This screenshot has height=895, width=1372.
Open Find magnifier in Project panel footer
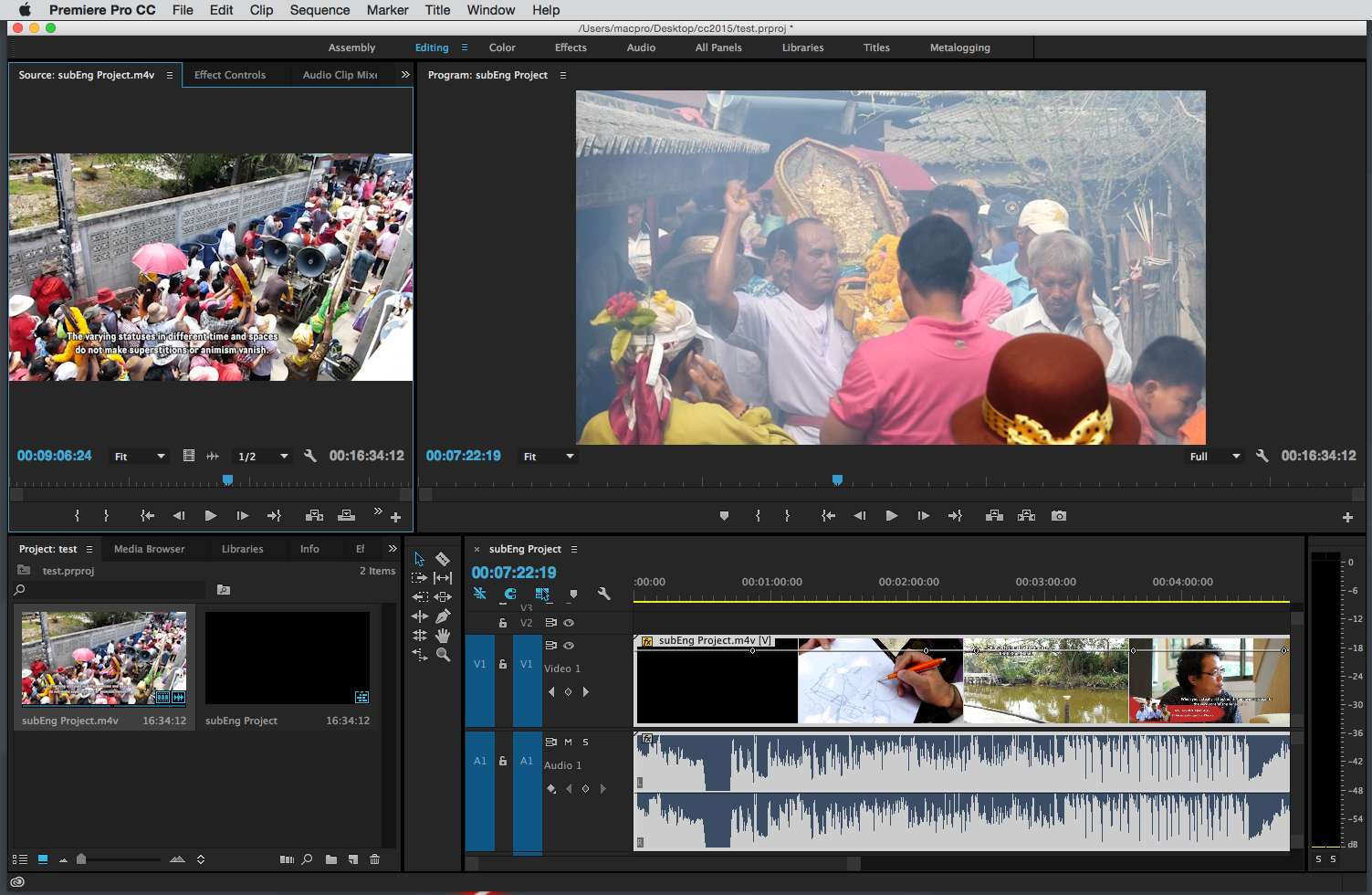307,859
